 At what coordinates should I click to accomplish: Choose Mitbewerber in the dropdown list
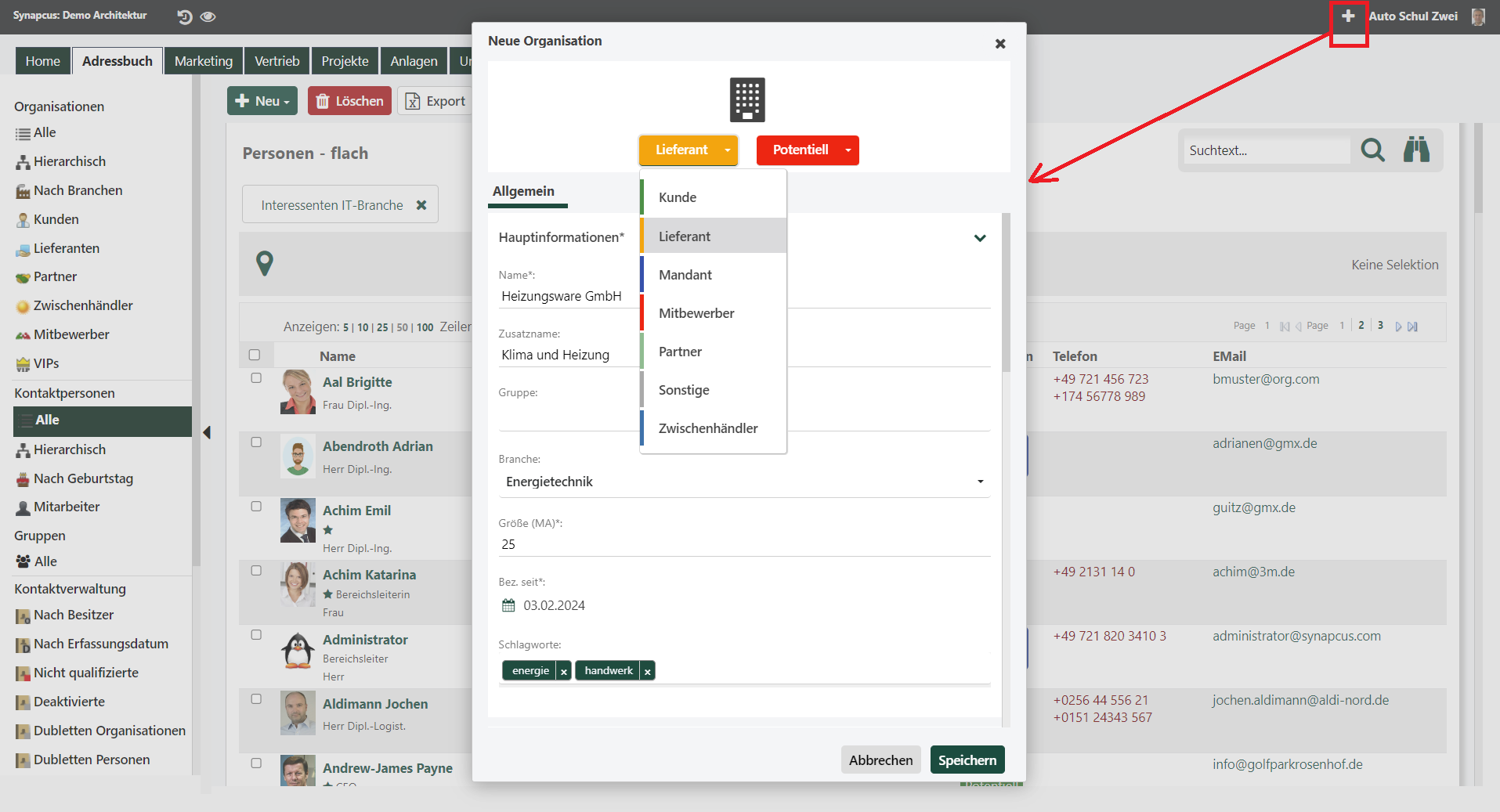click(696, 313)
